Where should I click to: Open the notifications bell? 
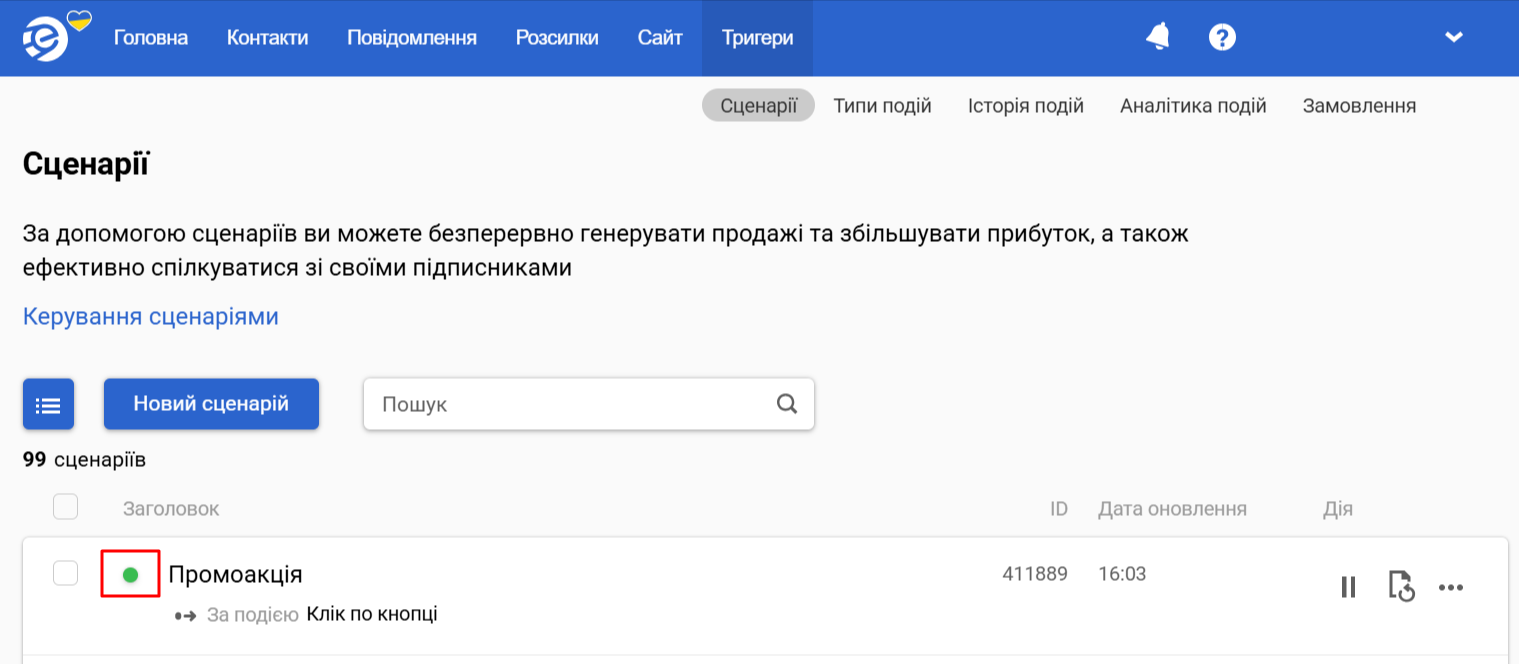pyautogui.click(x=1158, y=37)
